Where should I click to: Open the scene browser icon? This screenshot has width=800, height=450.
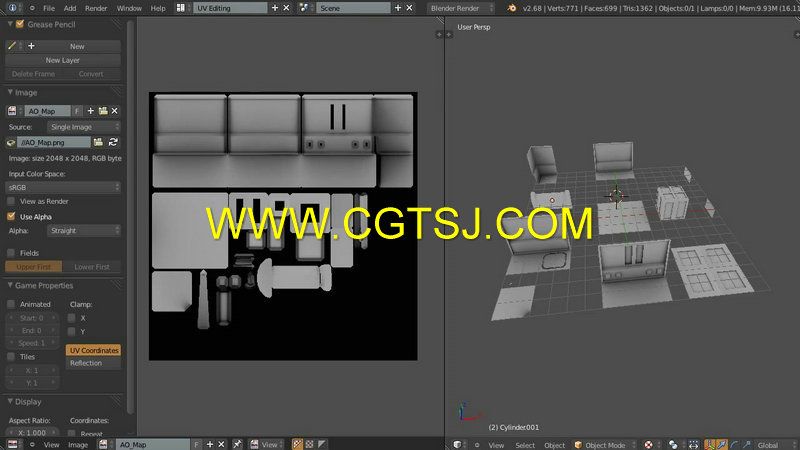pyautogui.click(x=304, y=8)
